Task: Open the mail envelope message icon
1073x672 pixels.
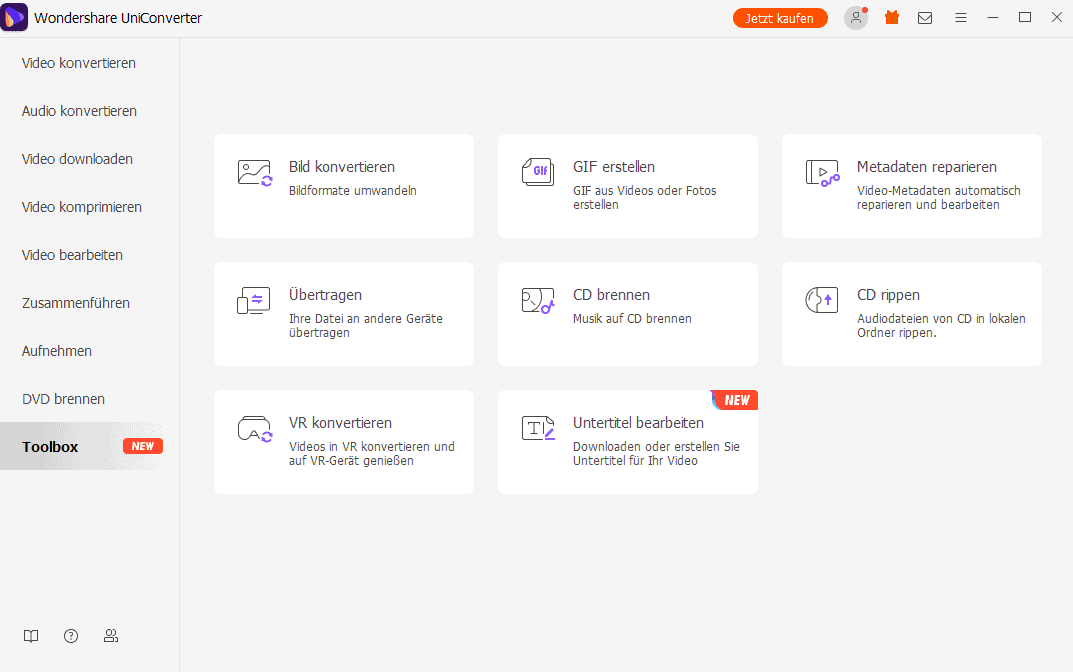Action: [x=925, y=18]
